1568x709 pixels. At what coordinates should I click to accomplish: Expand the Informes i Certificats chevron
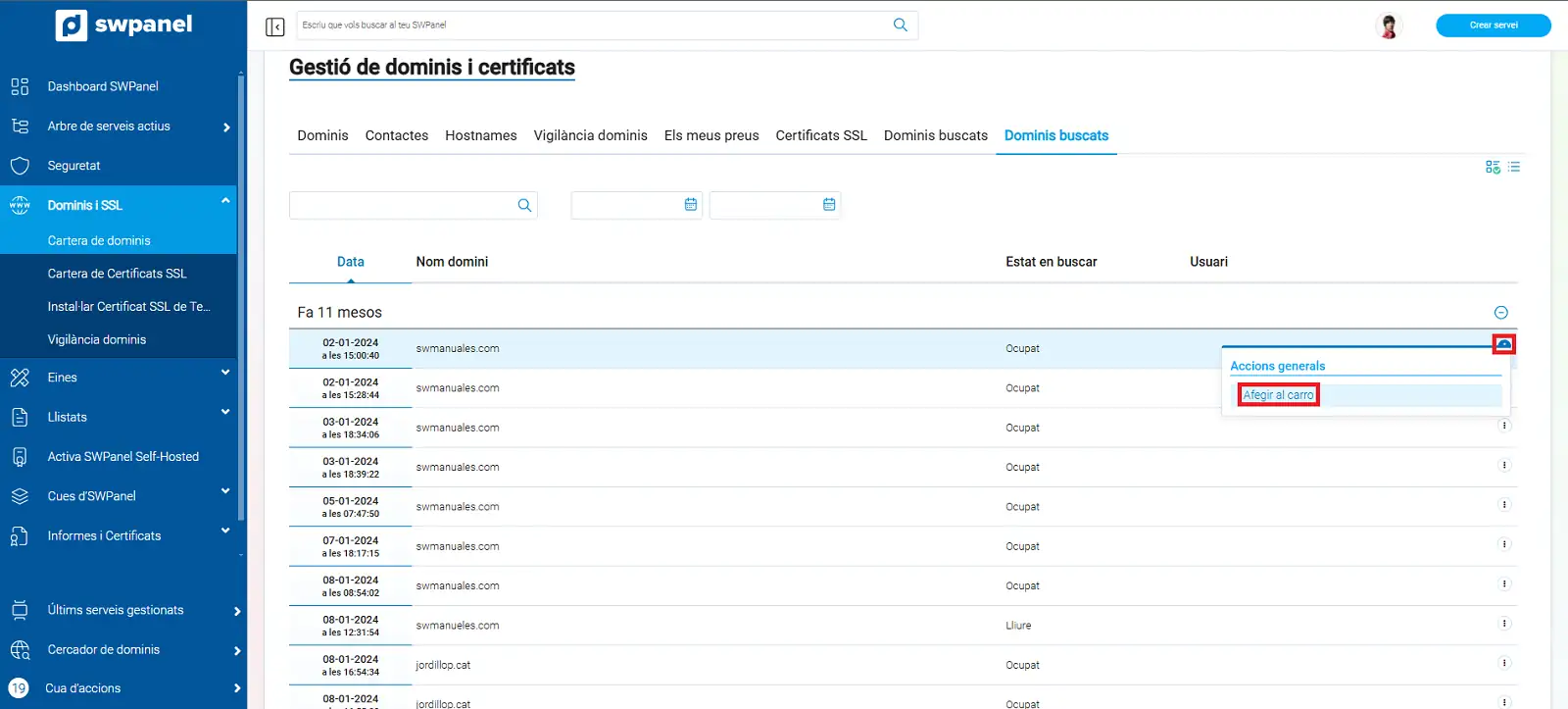(225, 531)
